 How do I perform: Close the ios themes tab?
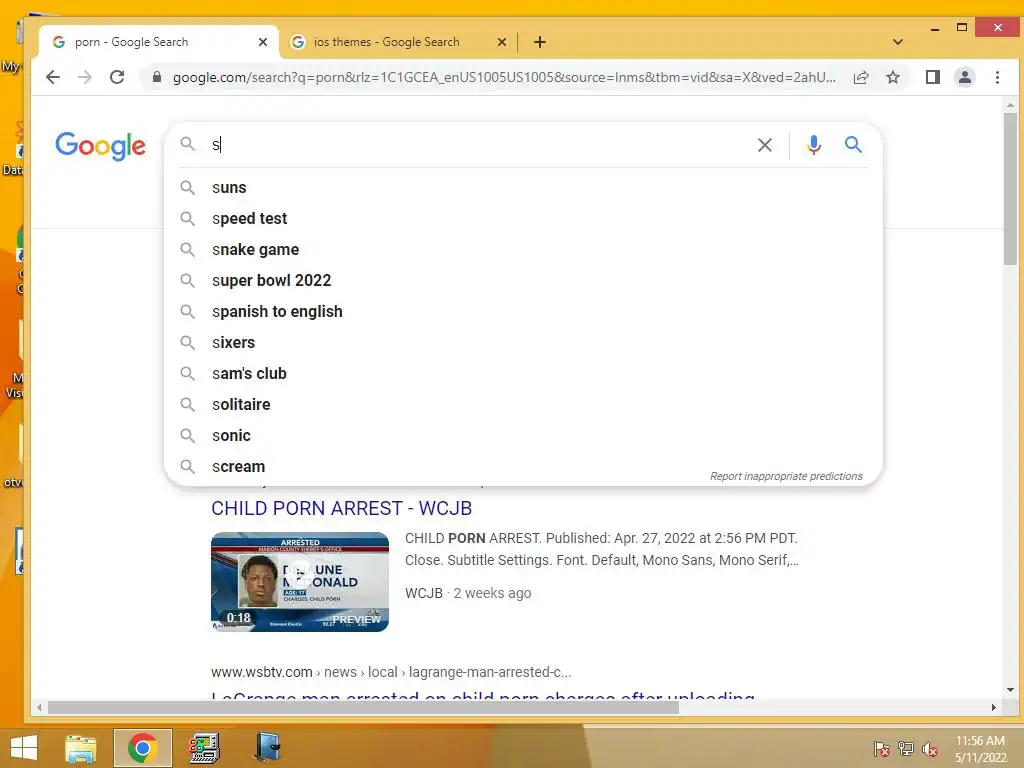(x=502, y=42)
